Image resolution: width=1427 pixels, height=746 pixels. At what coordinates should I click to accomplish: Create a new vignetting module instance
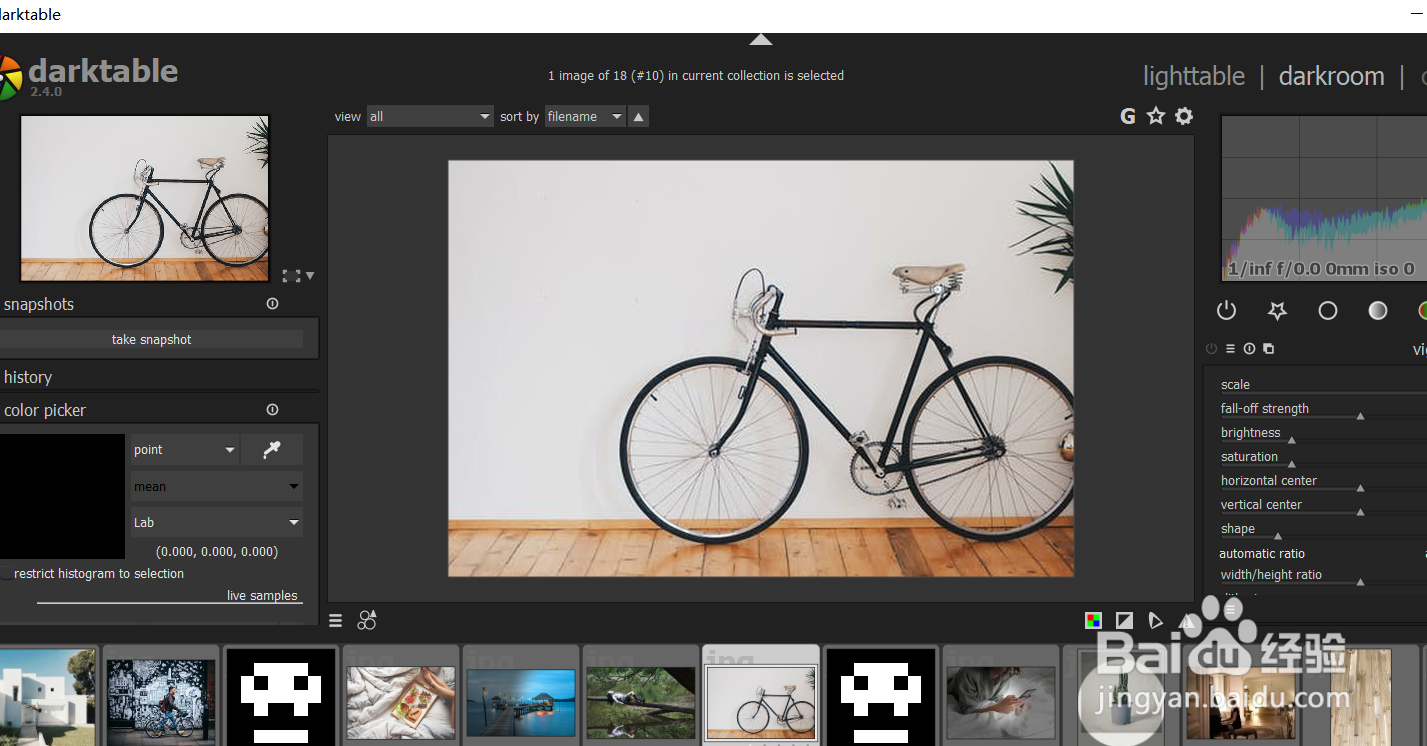pos(1268,349)
